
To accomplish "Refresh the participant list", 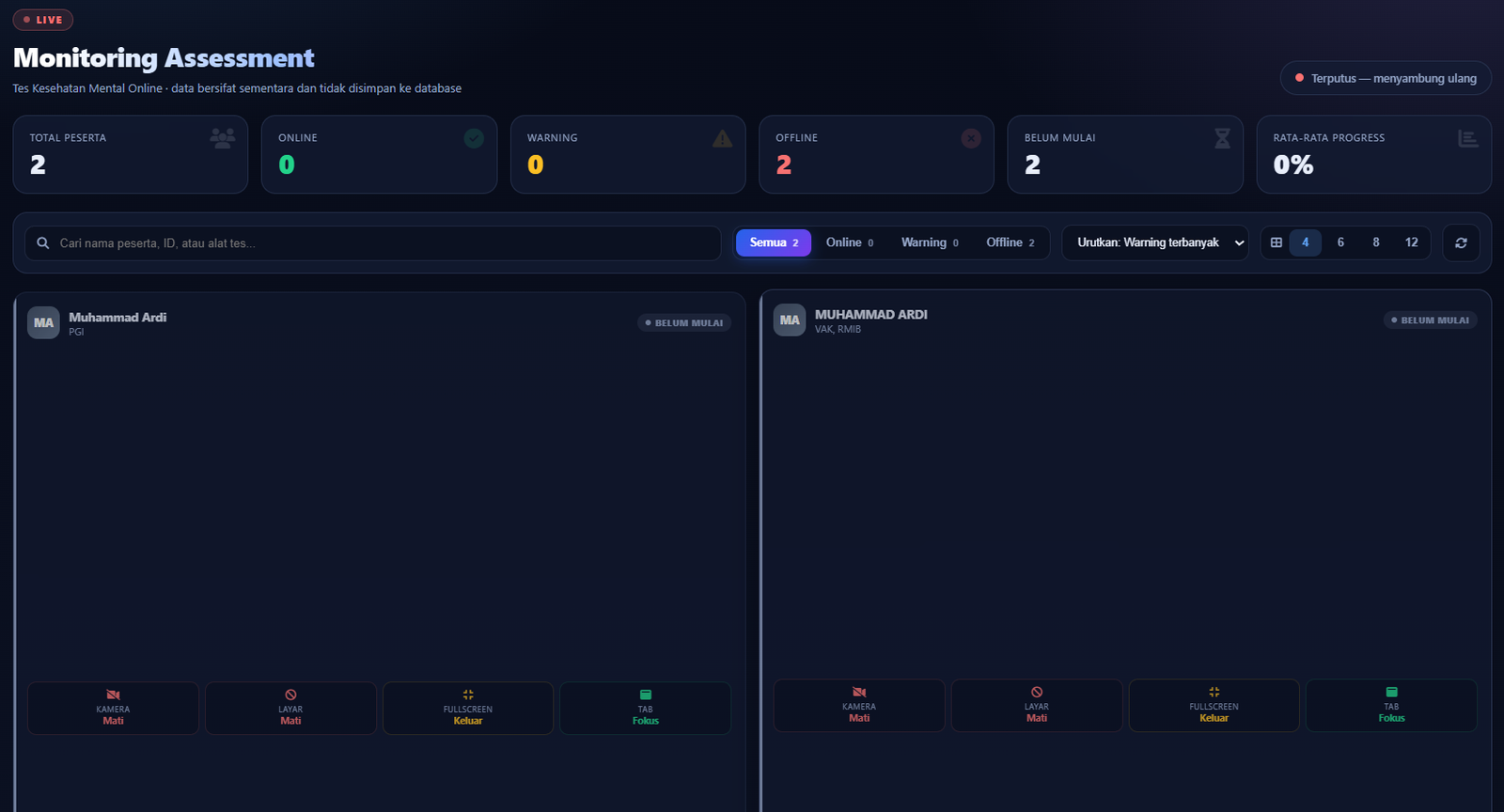I will coord(1461,242).
